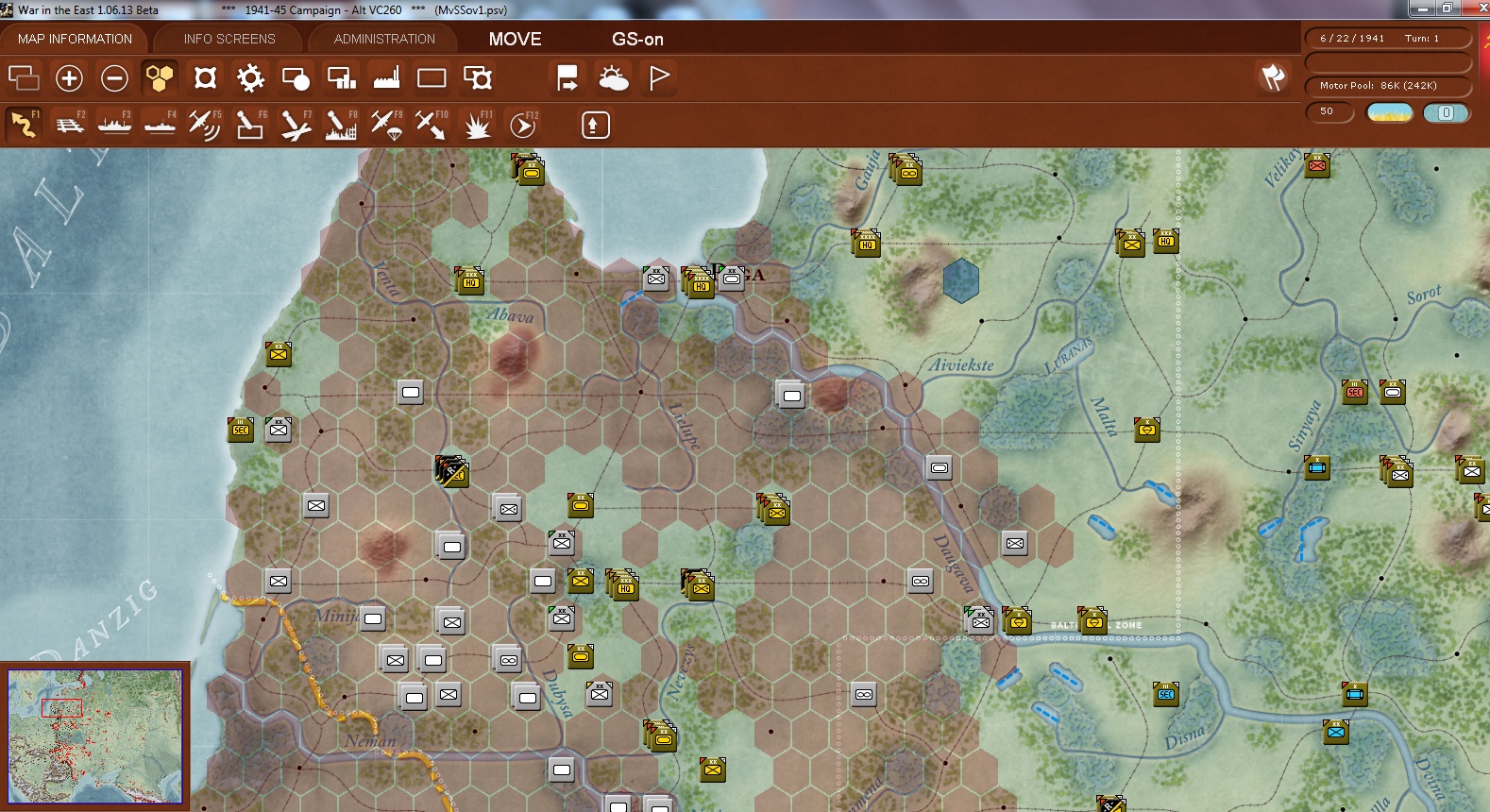Select the cyan infantry counter near Disna
The width and height of the screenshot is (1490, 812).
coord(1336,732)
